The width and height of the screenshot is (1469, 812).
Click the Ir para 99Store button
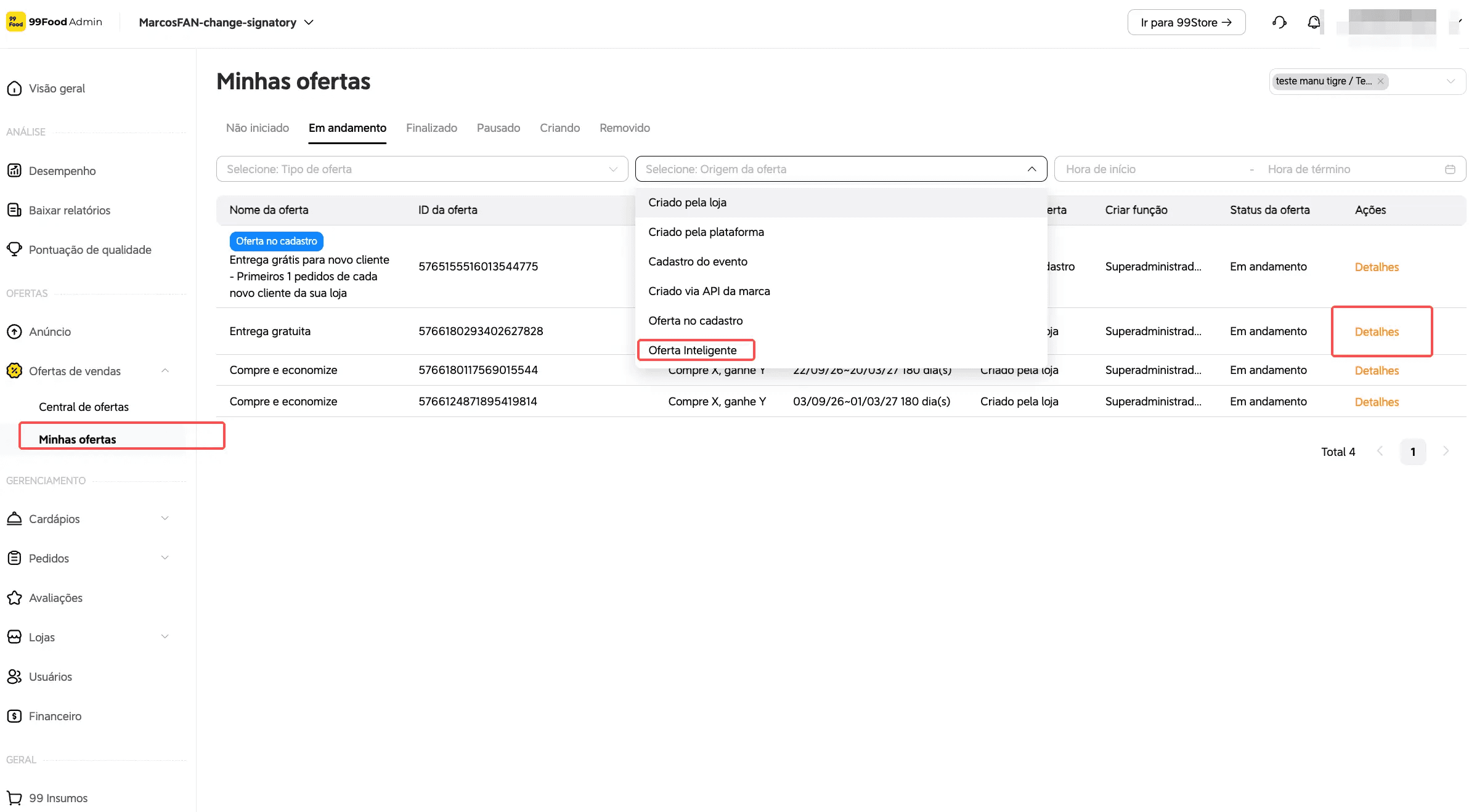1186,23
